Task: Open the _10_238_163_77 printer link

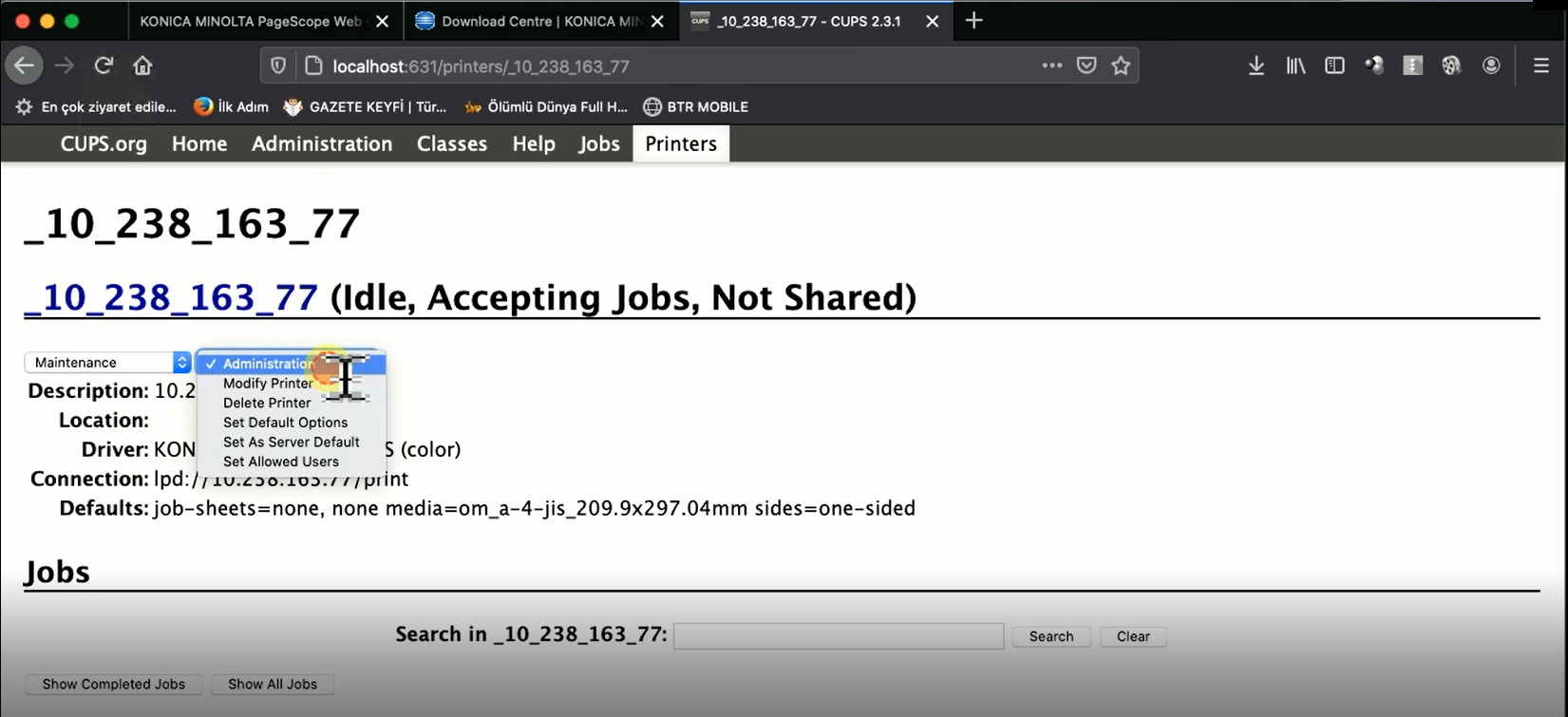Action: pyautogui.click(x=171, y=298)
